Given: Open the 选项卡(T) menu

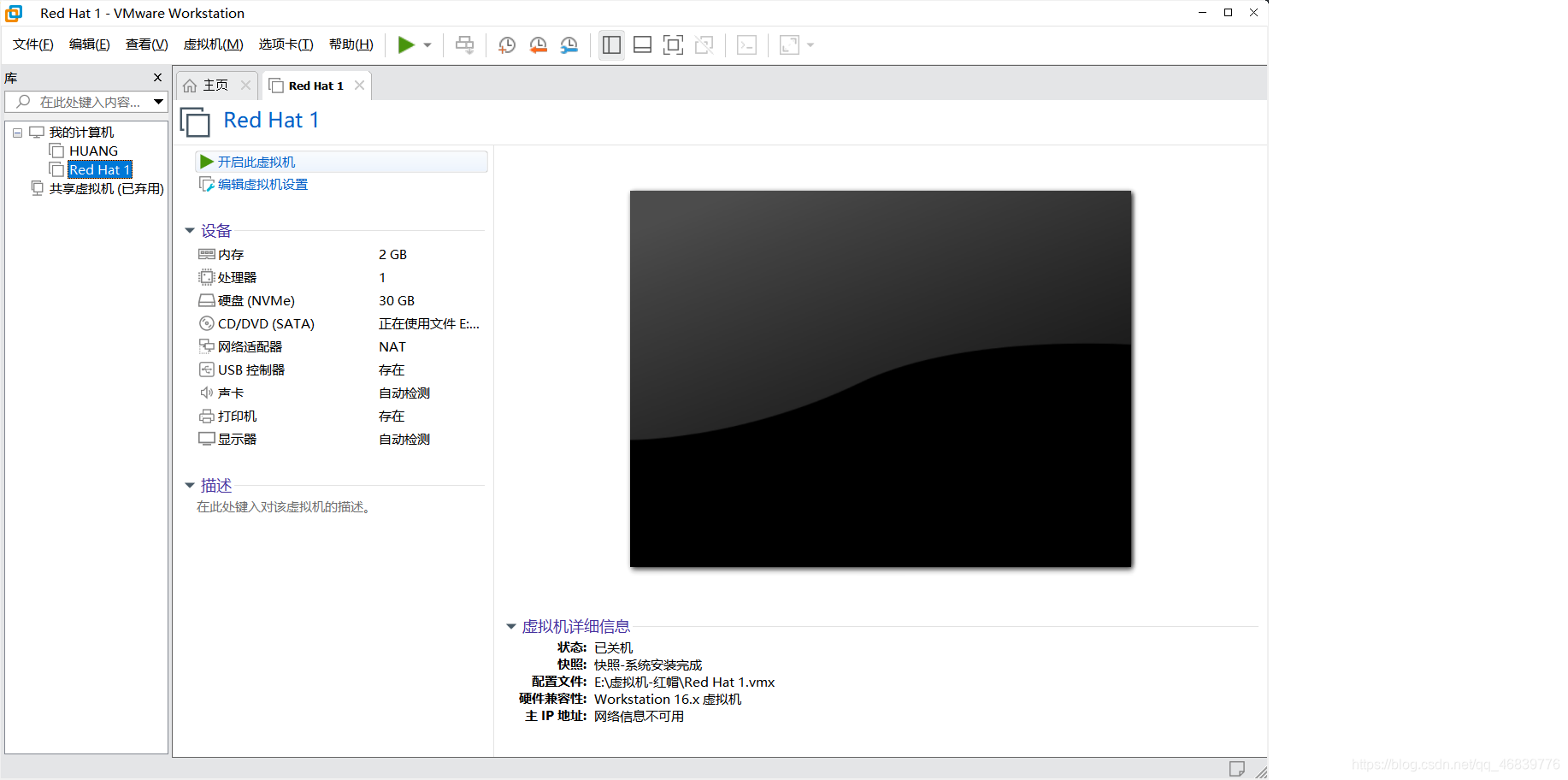Looking at the screenshot, I should click(286, 44).
